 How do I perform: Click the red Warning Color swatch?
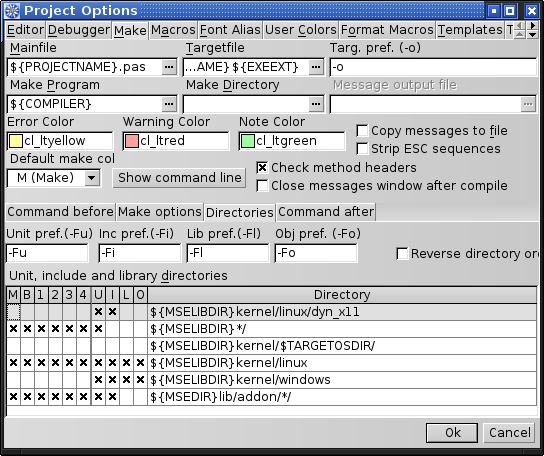pyautogui.click(x=131, y=141)
